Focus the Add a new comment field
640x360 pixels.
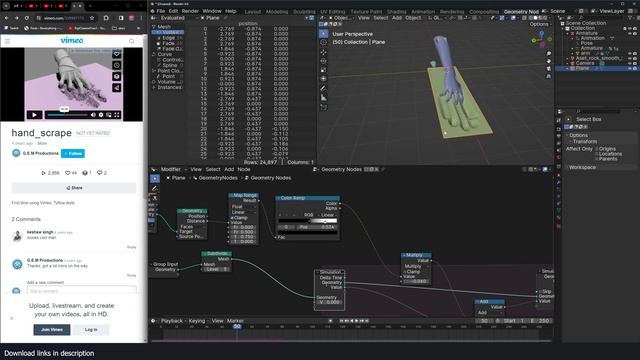pyautogui.click(x=82, y=291)
